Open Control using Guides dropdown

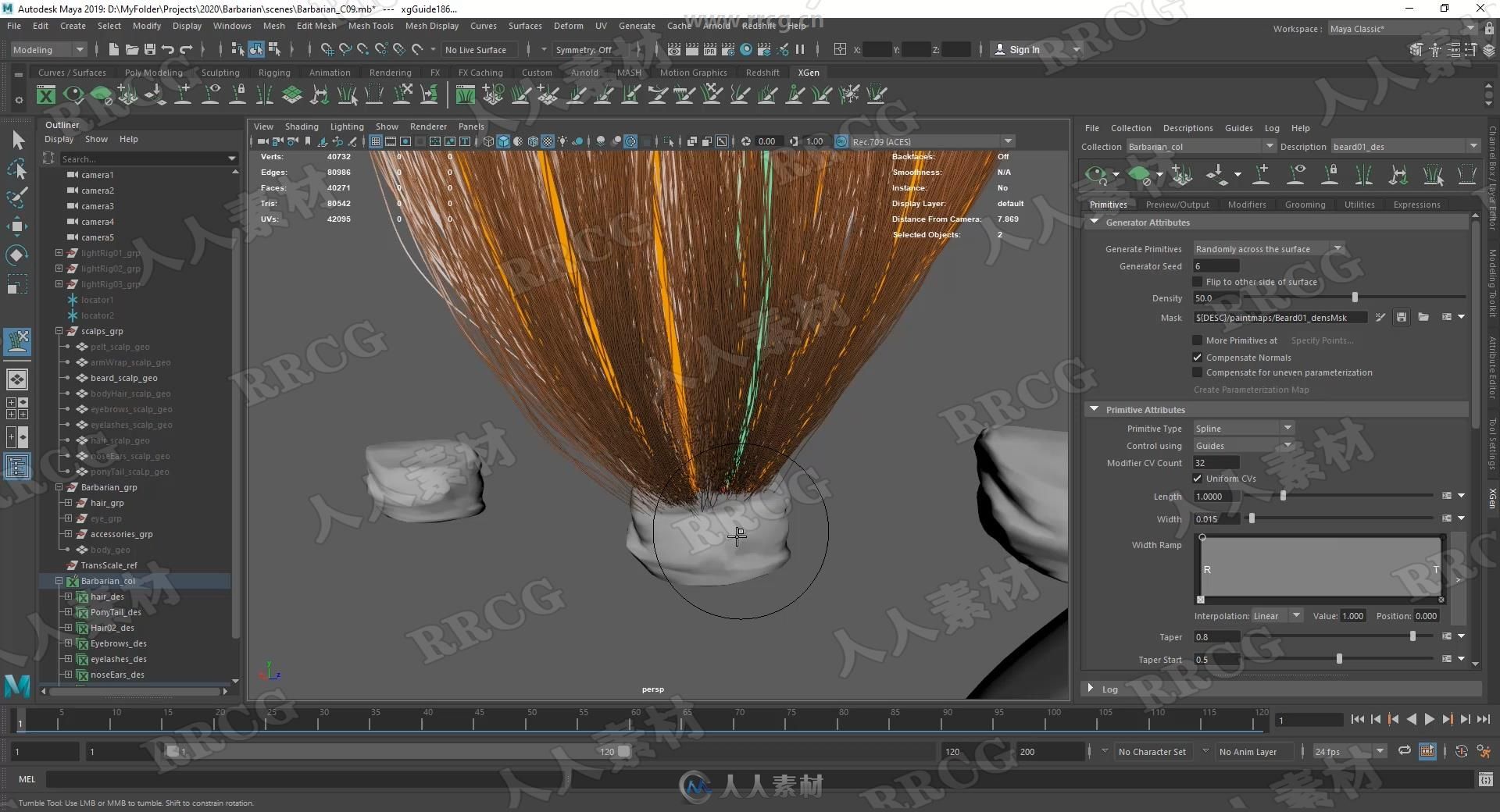coord(1244,446)
